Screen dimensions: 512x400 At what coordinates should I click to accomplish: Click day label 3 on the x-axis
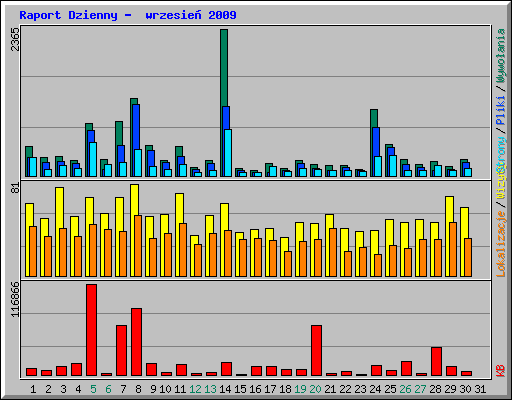pyautogui.click(x=63, y=389)
